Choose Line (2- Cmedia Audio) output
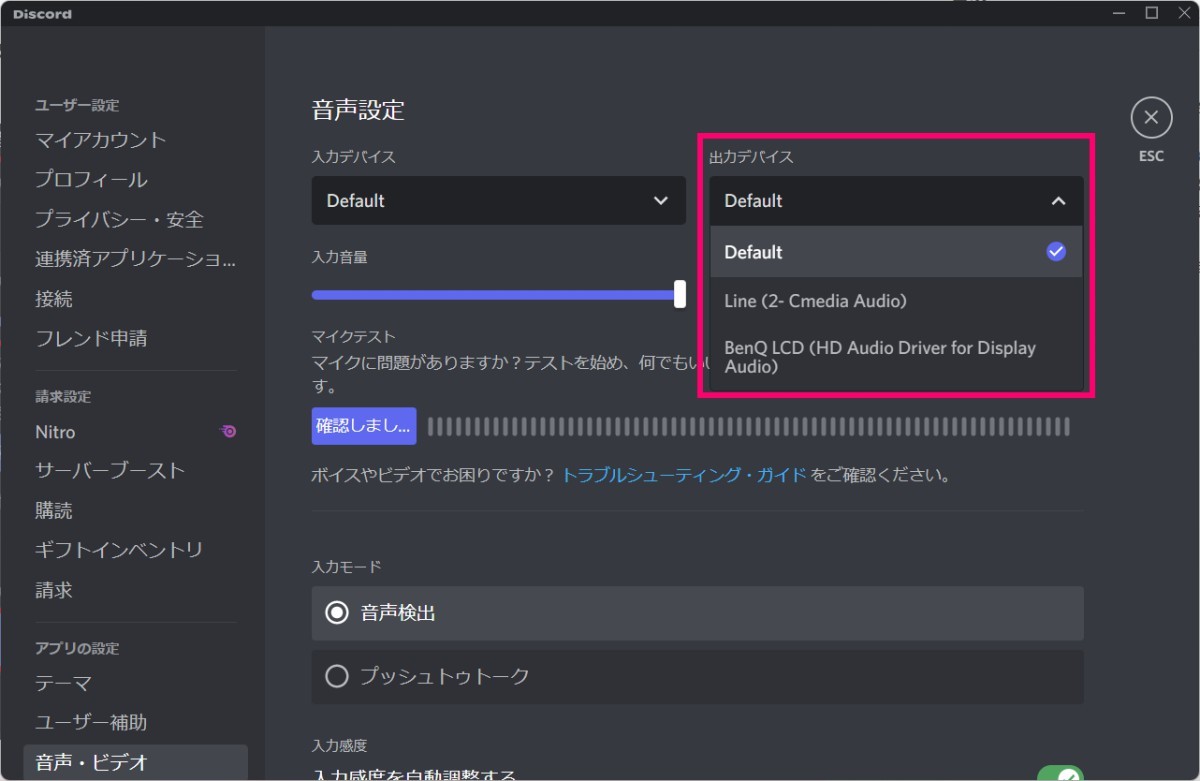The width and height of the screenshot is (1200, 781). (x=896, y=301)
